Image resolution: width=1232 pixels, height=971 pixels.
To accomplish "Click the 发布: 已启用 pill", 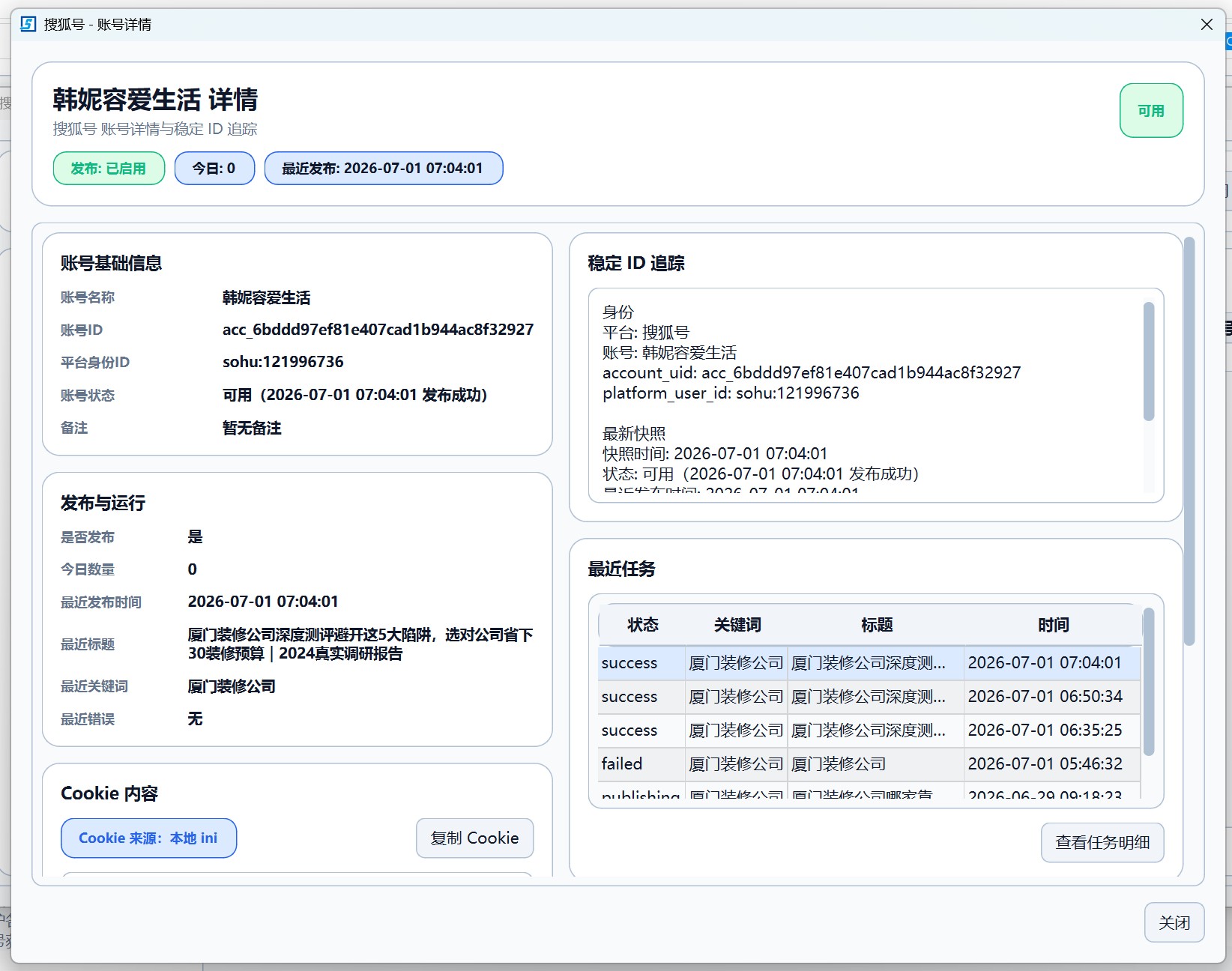I will tap(109, 168).
